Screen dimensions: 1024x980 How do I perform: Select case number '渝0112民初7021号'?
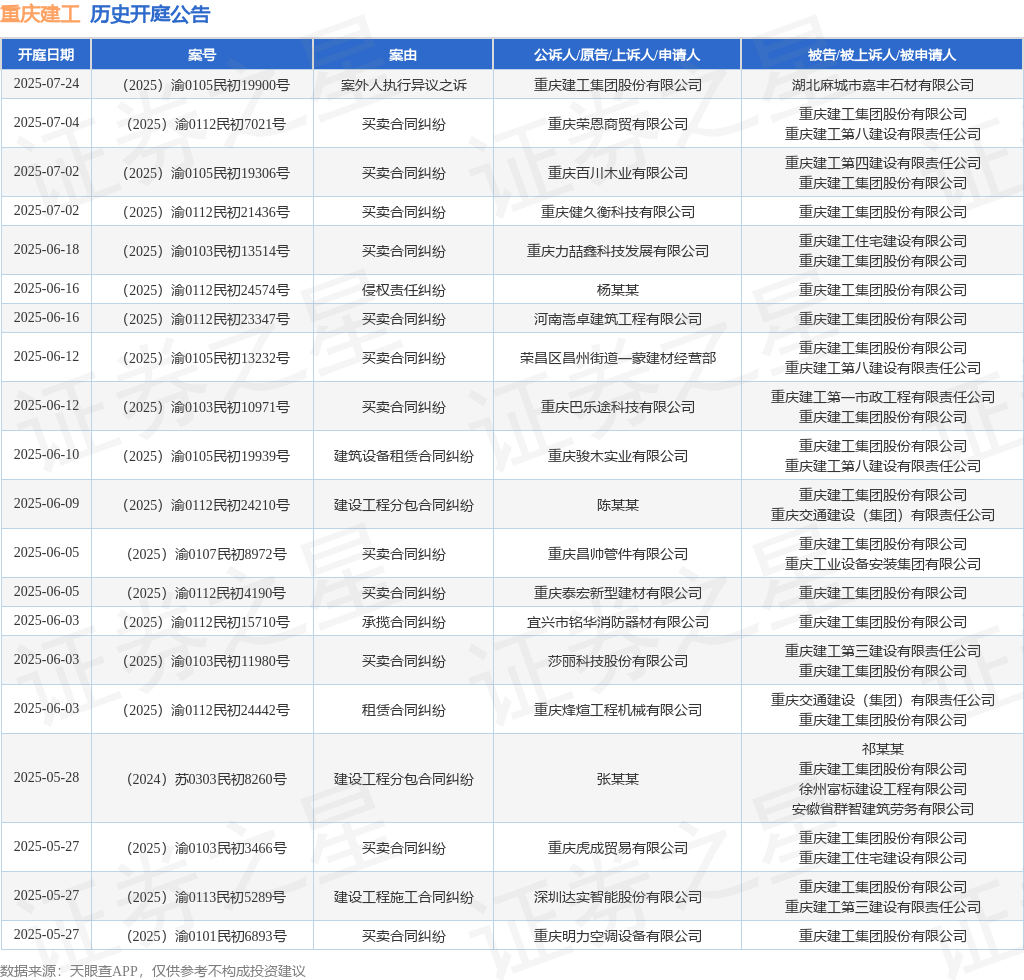coord(230,124)
